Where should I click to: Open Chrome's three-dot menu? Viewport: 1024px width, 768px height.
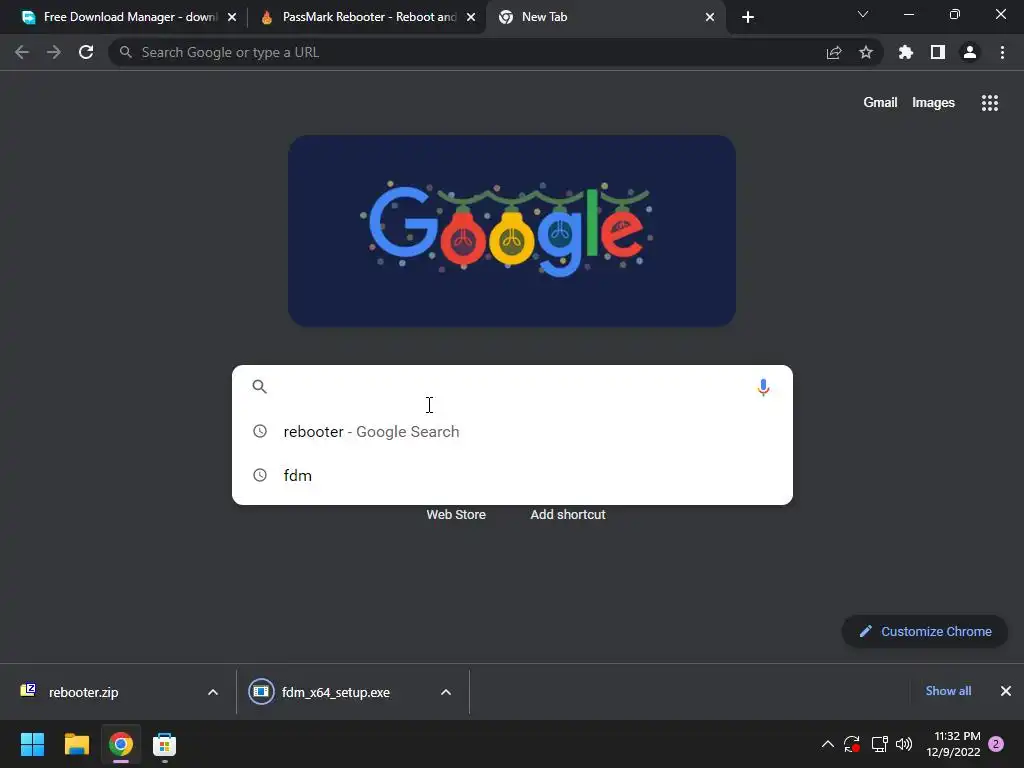[x=1002, y=52]
